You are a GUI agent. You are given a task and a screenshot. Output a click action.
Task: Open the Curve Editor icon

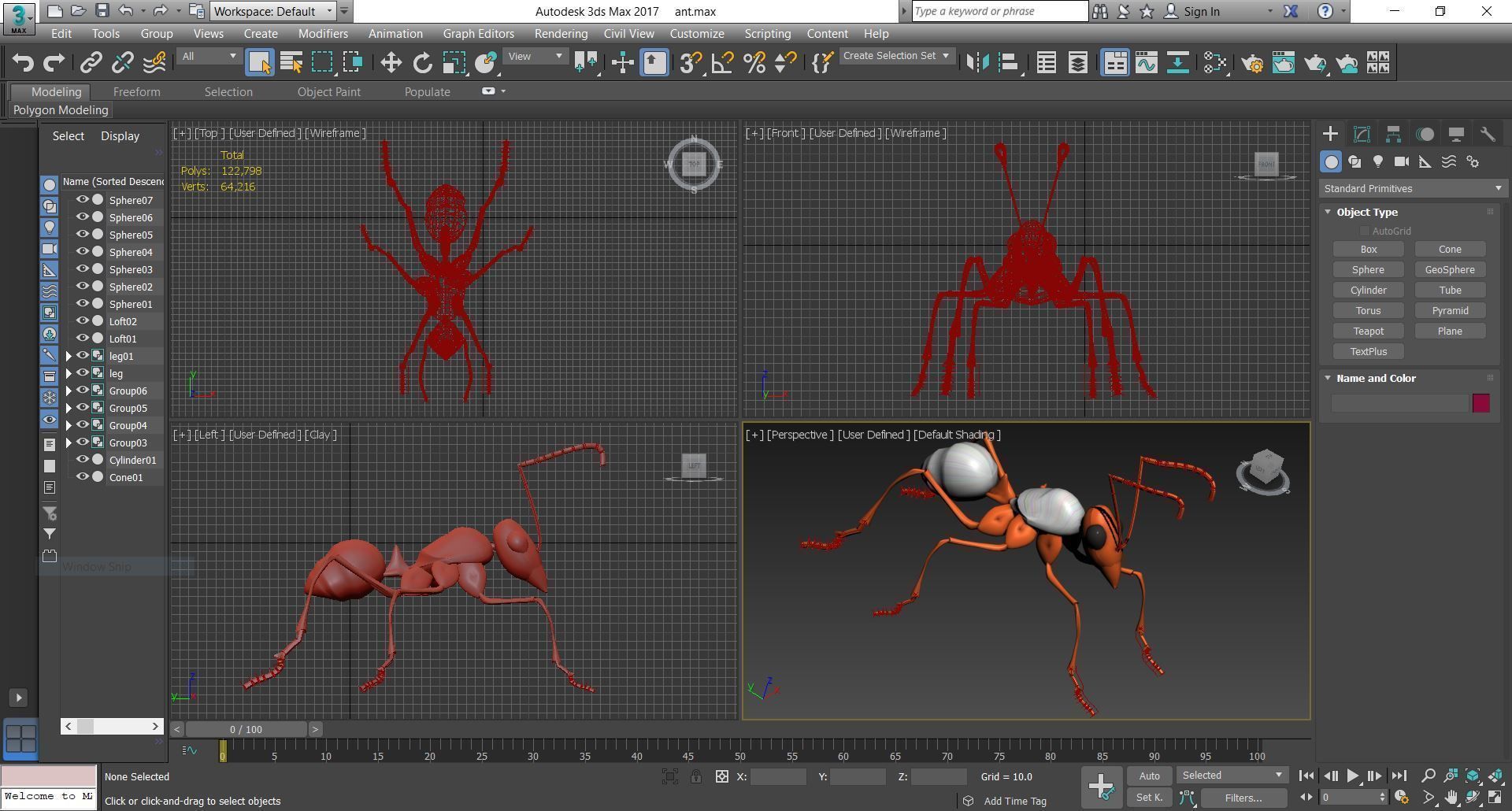pos(1147,62)
